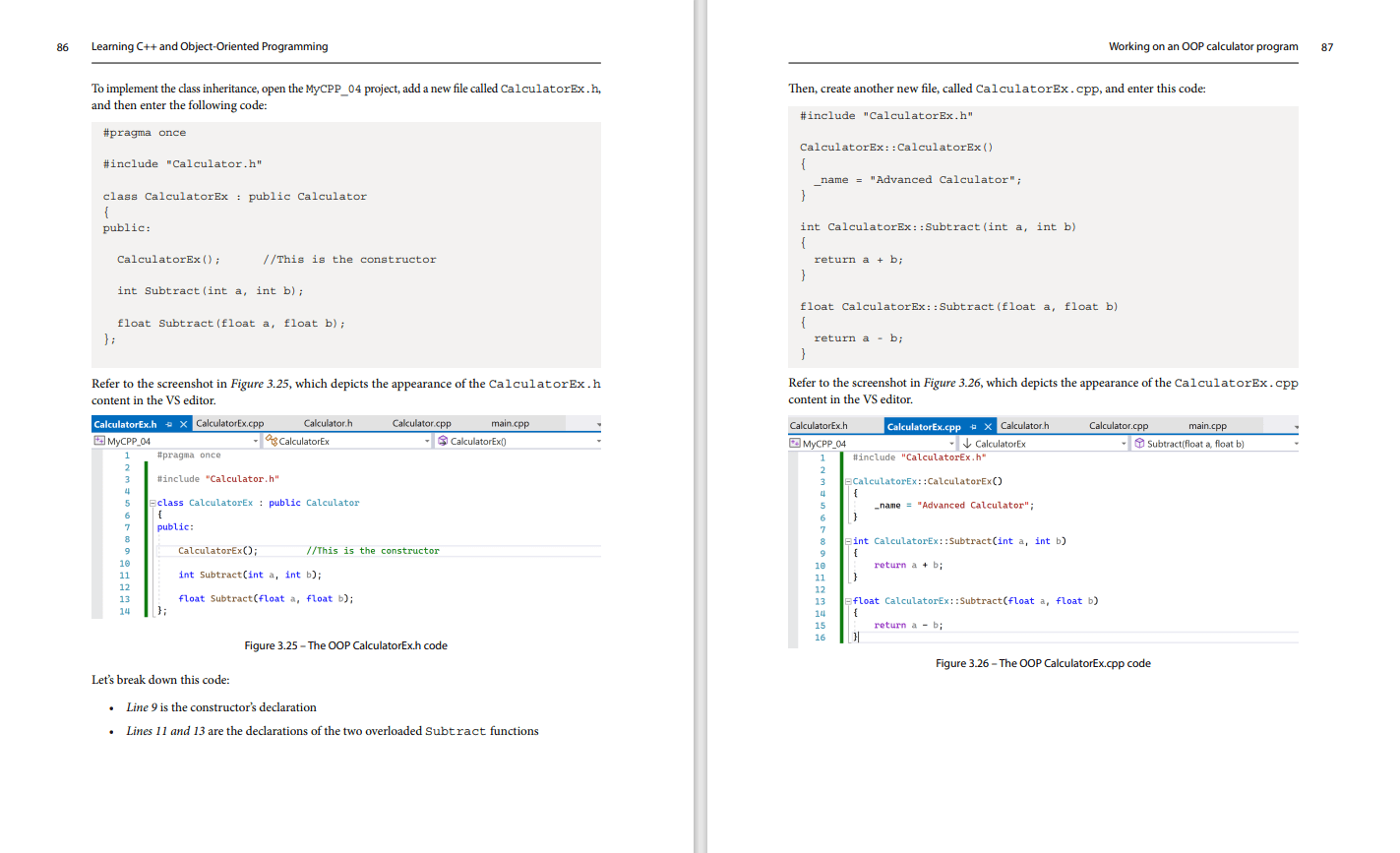Image resolution: width=1400 pixels, height=853 pixels.
Task: Click line number 10 in Figure 3.26 editor
Action: pos(821,566)
